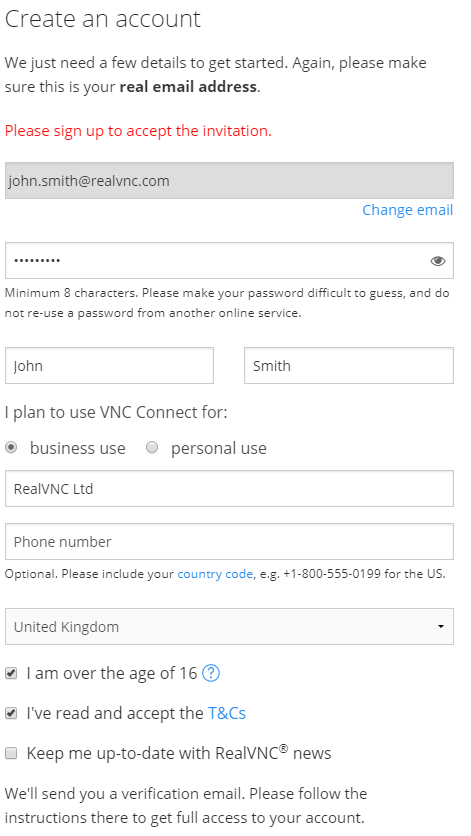
Task: Click the RealVNC Ltd company field
Action: [229, 488]
